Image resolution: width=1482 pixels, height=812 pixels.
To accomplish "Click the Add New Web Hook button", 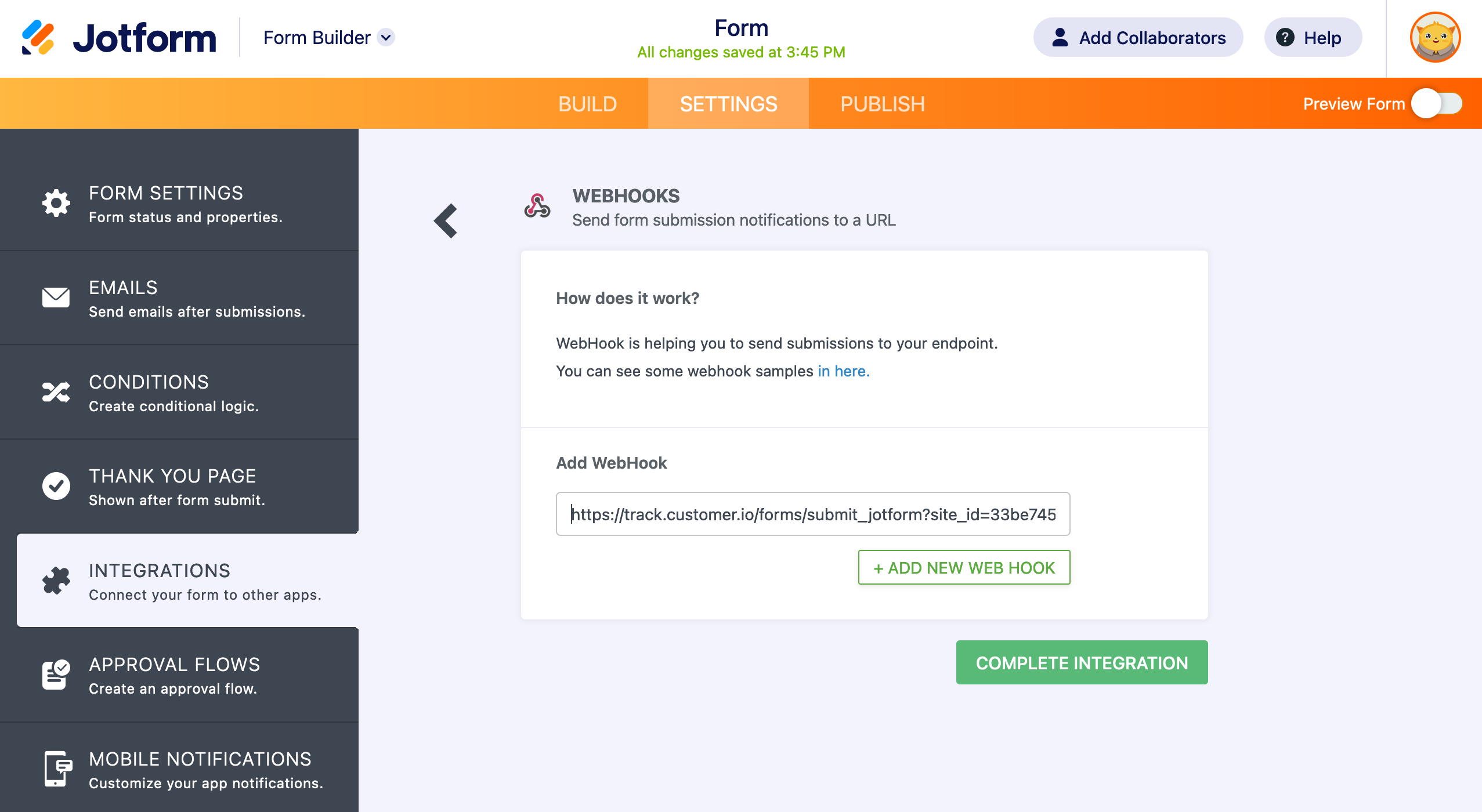I will click(964, 567).
